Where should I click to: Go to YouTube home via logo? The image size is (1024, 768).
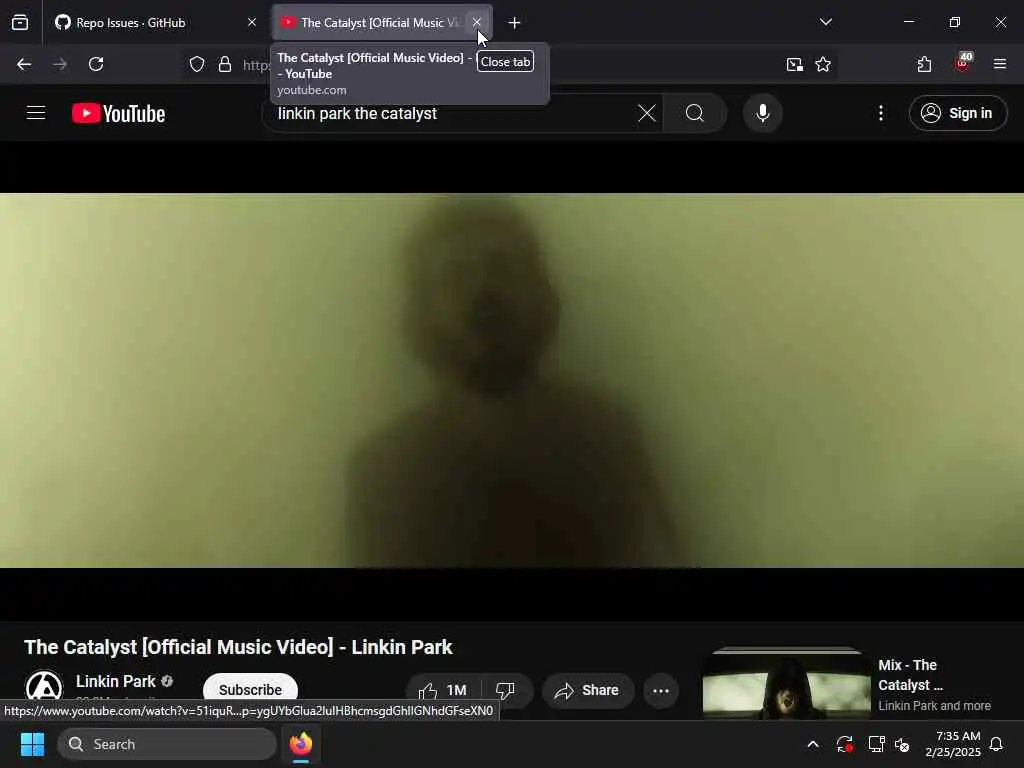tap(118, 114)
